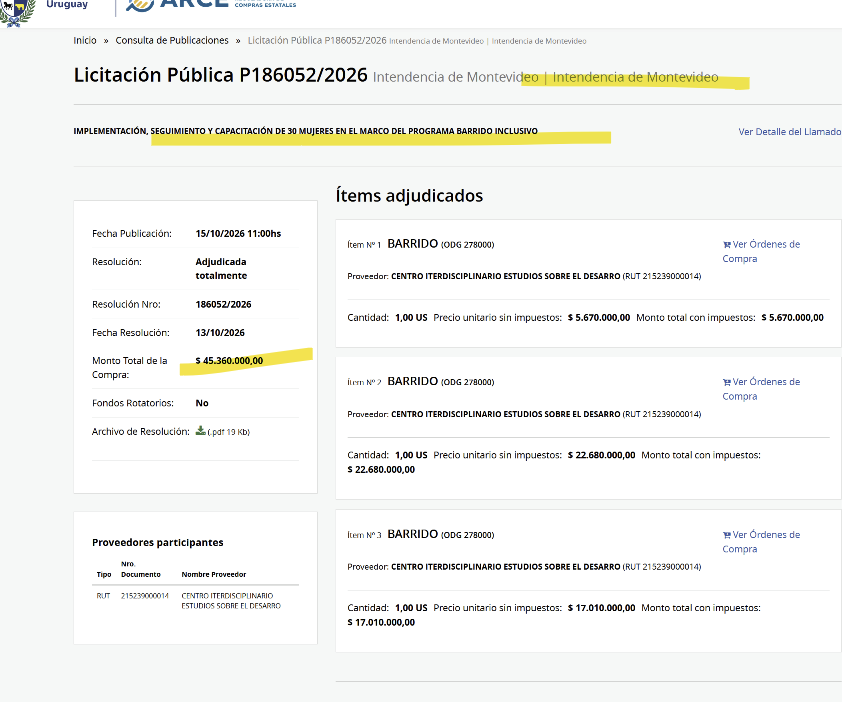842x702 pixels.
Task: Select total with taxes $ 22.680.000,00 of item 2
Action: [381, 470]
